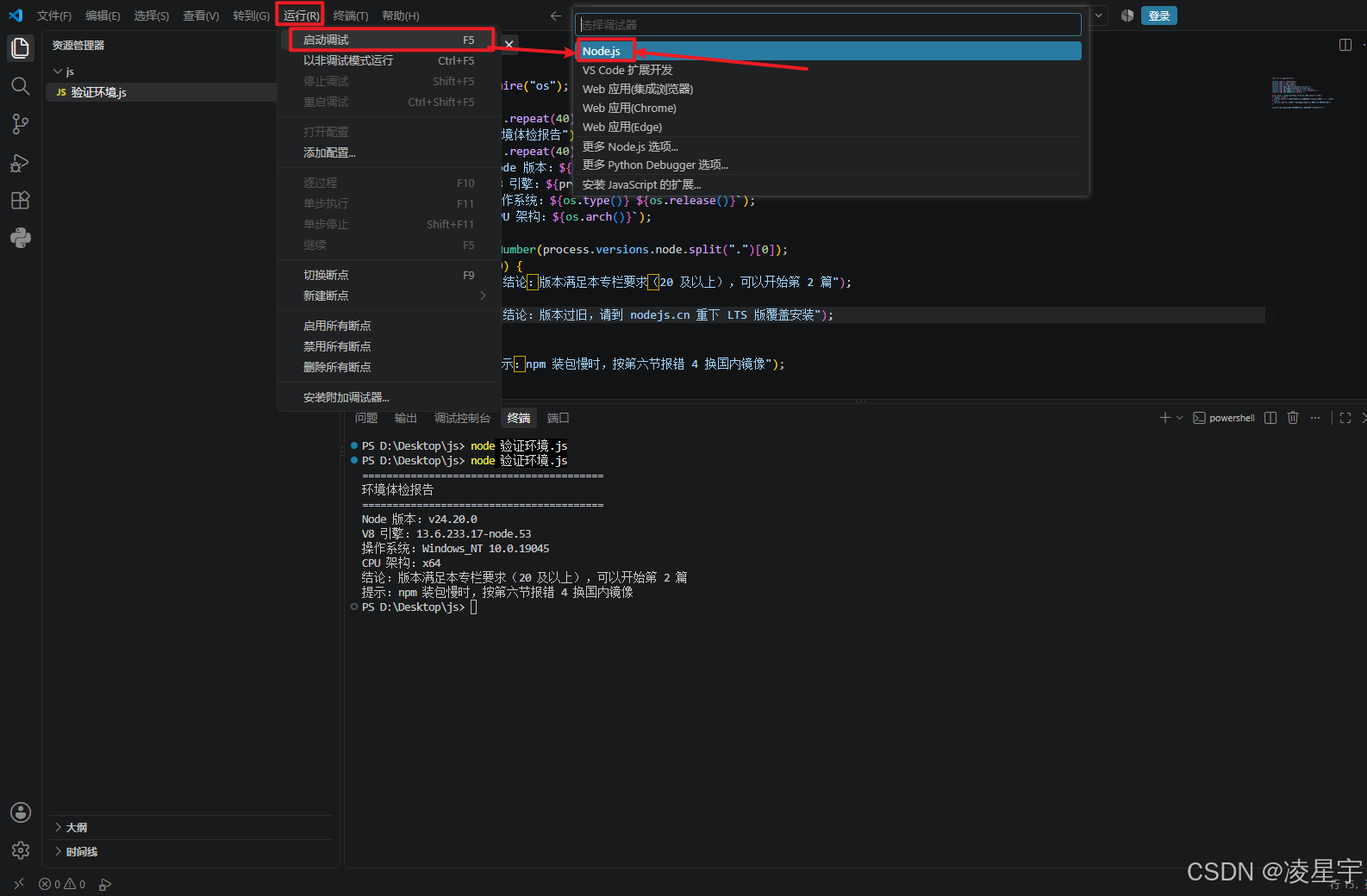Open the 新建断点 submenu

(389, 296)
